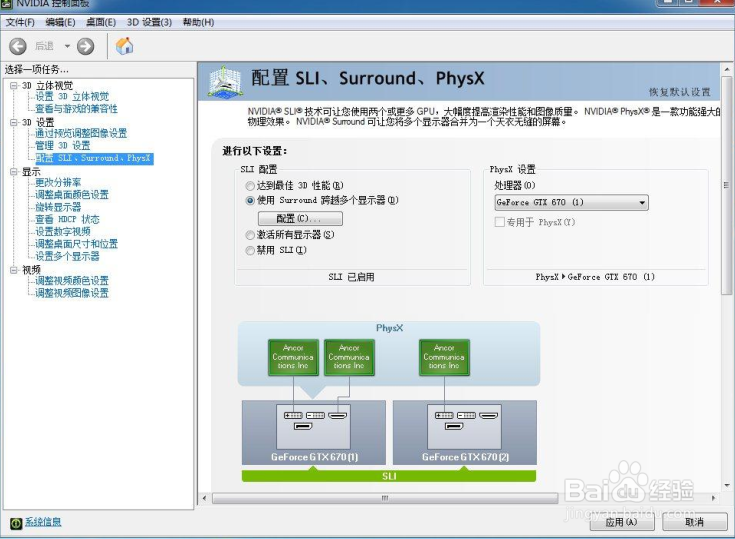This screenshot has height=539, width=735.
Task: Open PhysX processor dropdown GeForce GTX 670 (1)
Action: 571,202
